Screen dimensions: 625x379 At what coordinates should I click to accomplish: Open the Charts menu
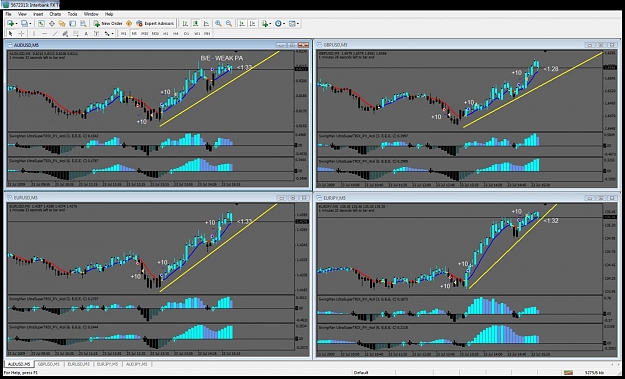click(x=55, y=14)
